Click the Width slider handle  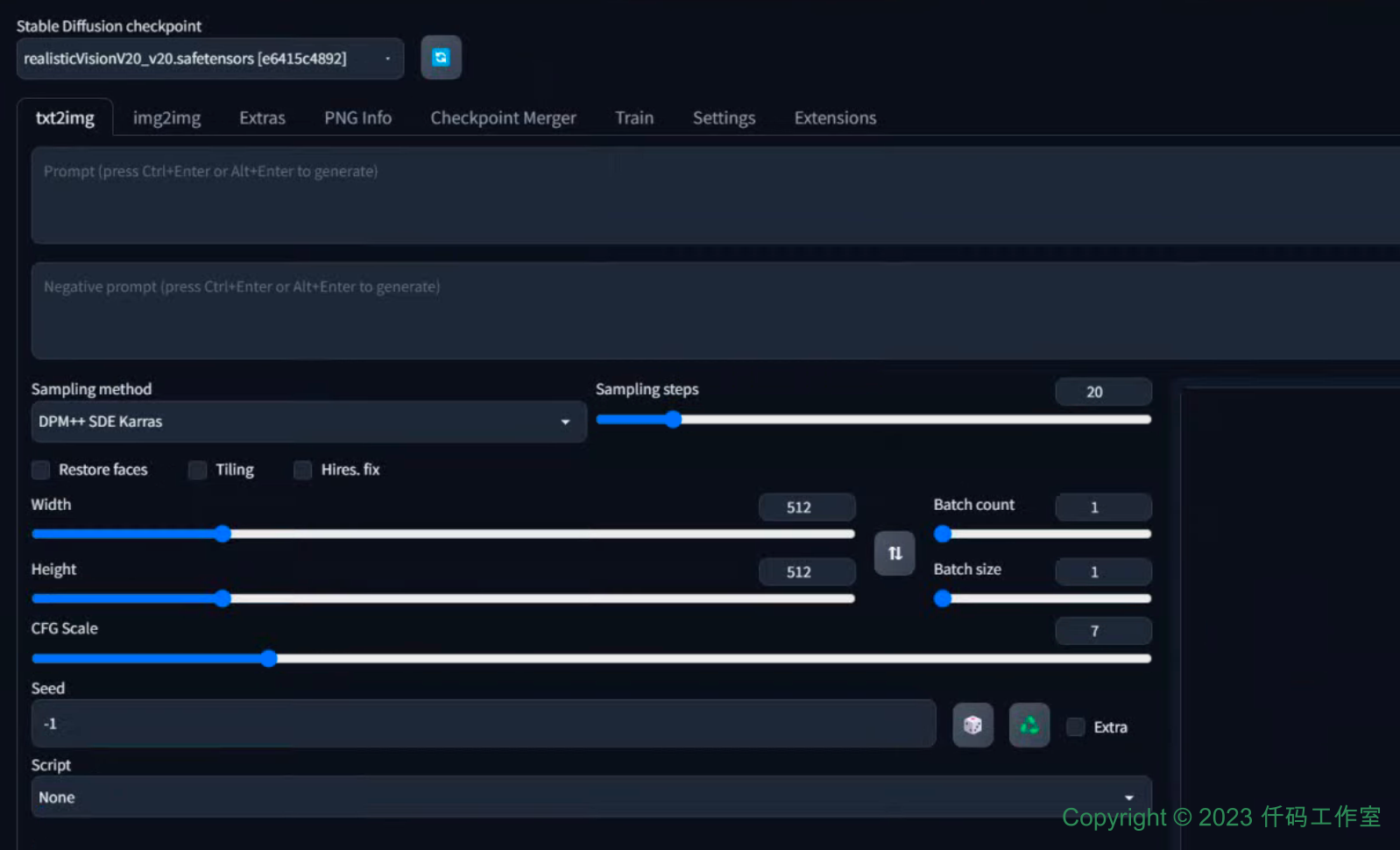tap(223, 534)
